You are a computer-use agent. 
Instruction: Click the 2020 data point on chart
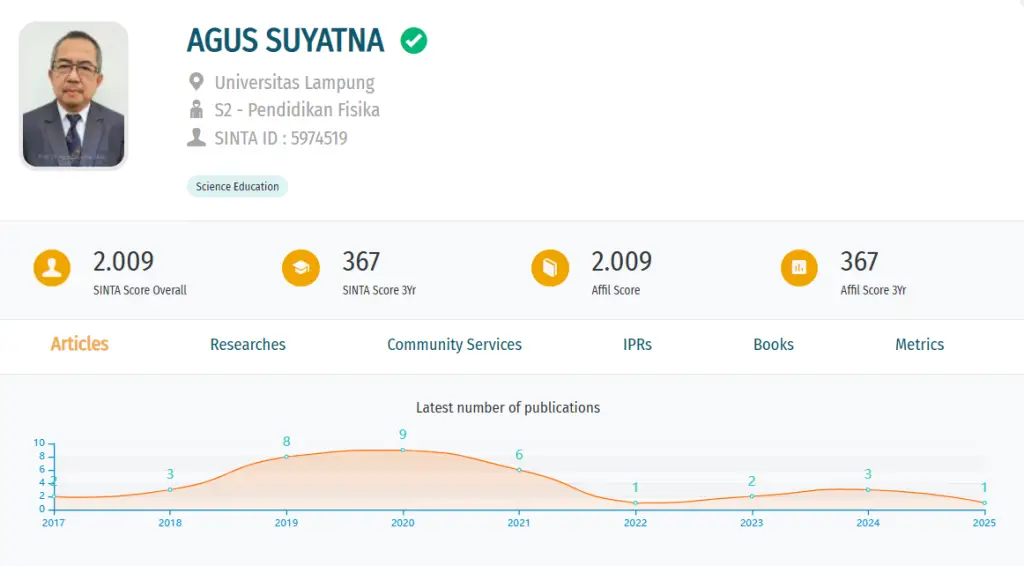tap(403, 450)
